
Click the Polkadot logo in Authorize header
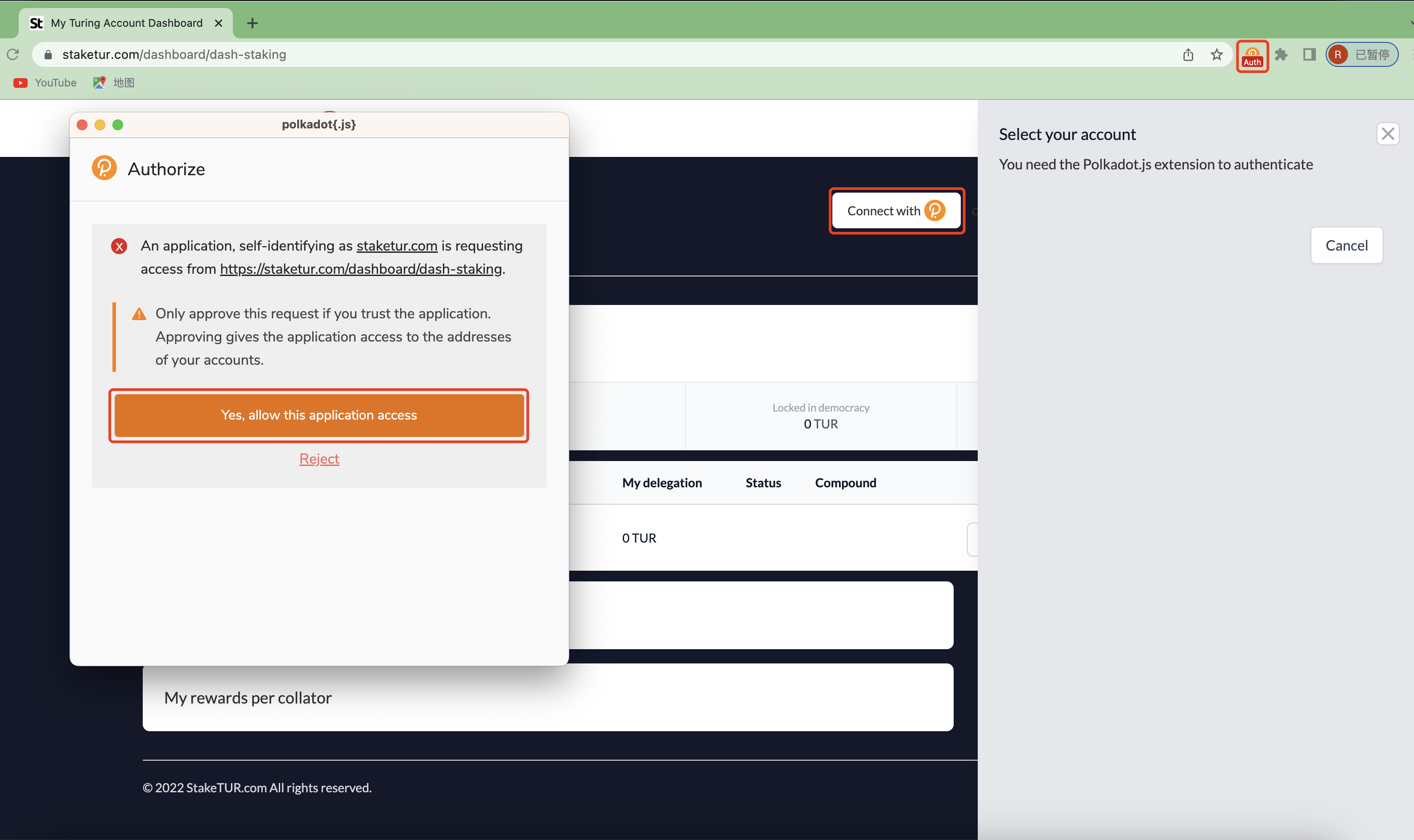click(x=105, y=167)
